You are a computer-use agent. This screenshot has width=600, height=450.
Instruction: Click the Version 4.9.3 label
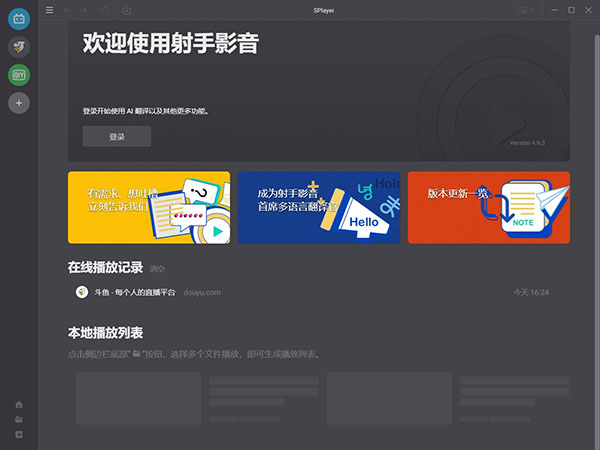point(527,143)
